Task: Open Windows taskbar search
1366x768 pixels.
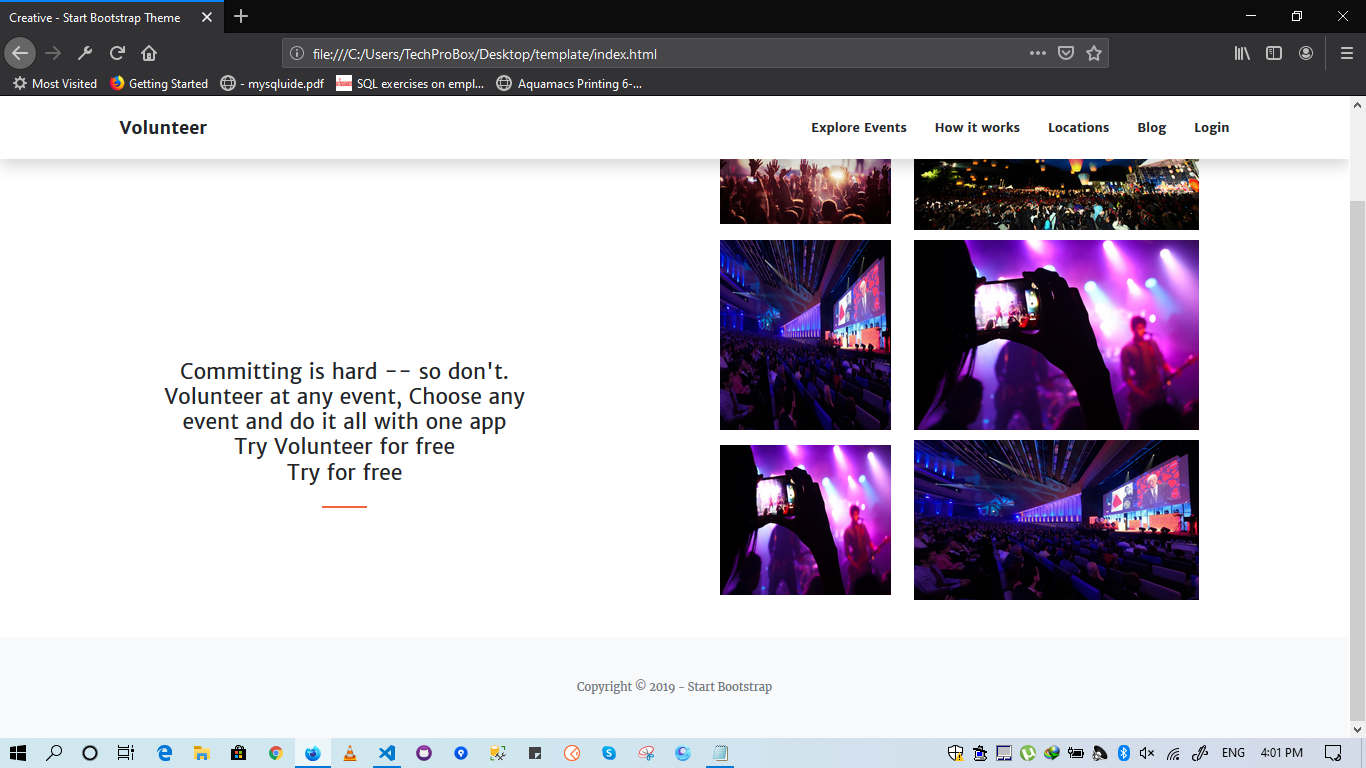Action: tap(54, 753)
